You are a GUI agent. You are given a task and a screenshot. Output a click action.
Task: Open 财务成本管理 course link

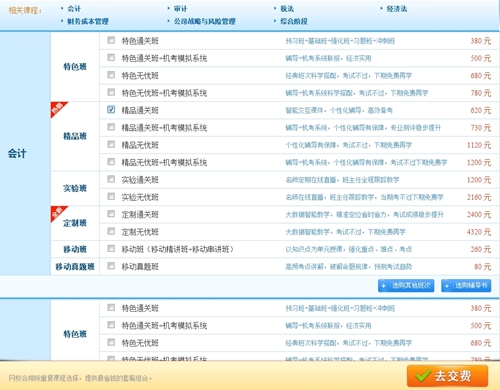88,21
